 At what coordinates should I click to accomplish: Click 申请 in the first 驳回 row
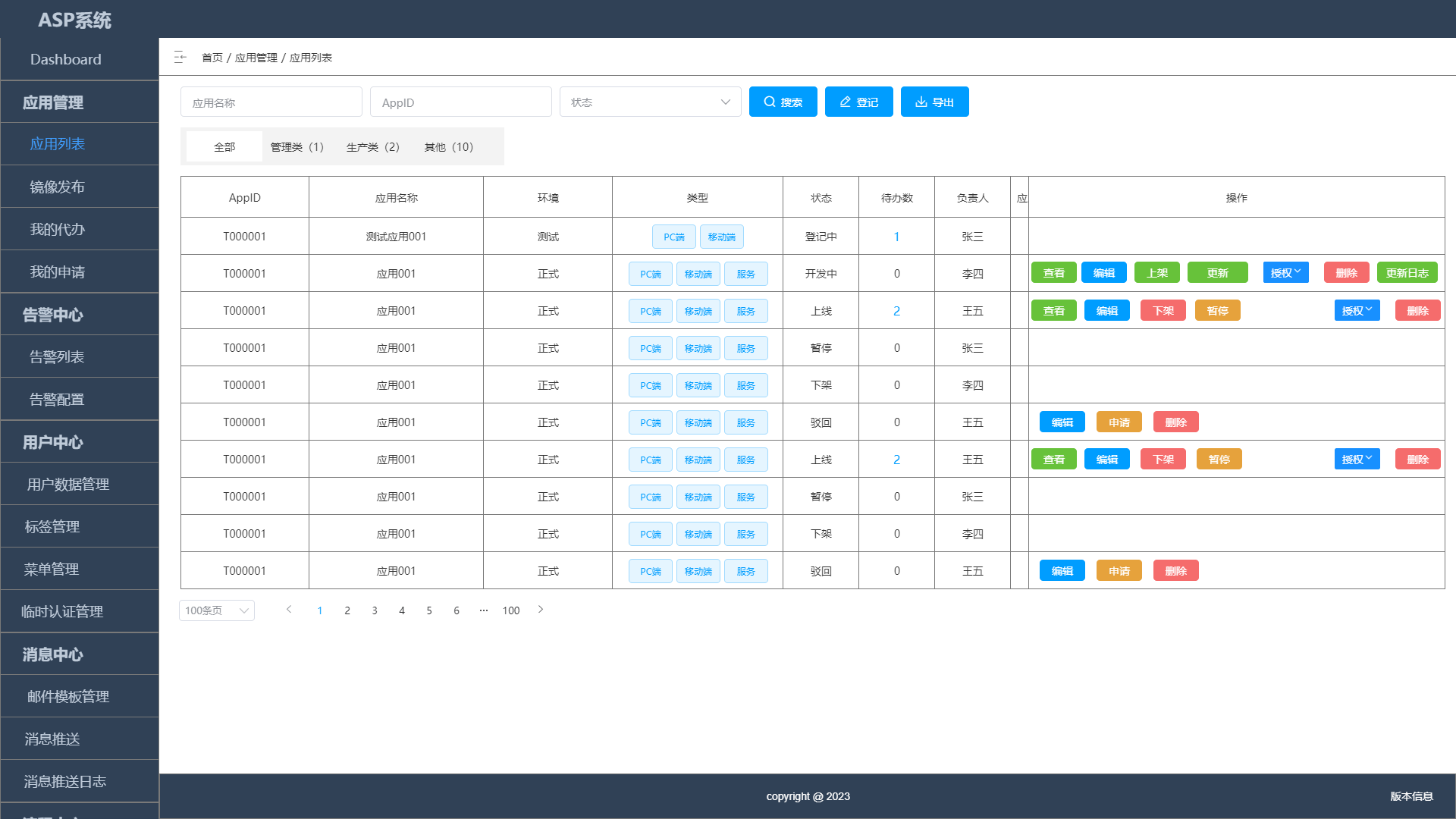point(1119,422)
